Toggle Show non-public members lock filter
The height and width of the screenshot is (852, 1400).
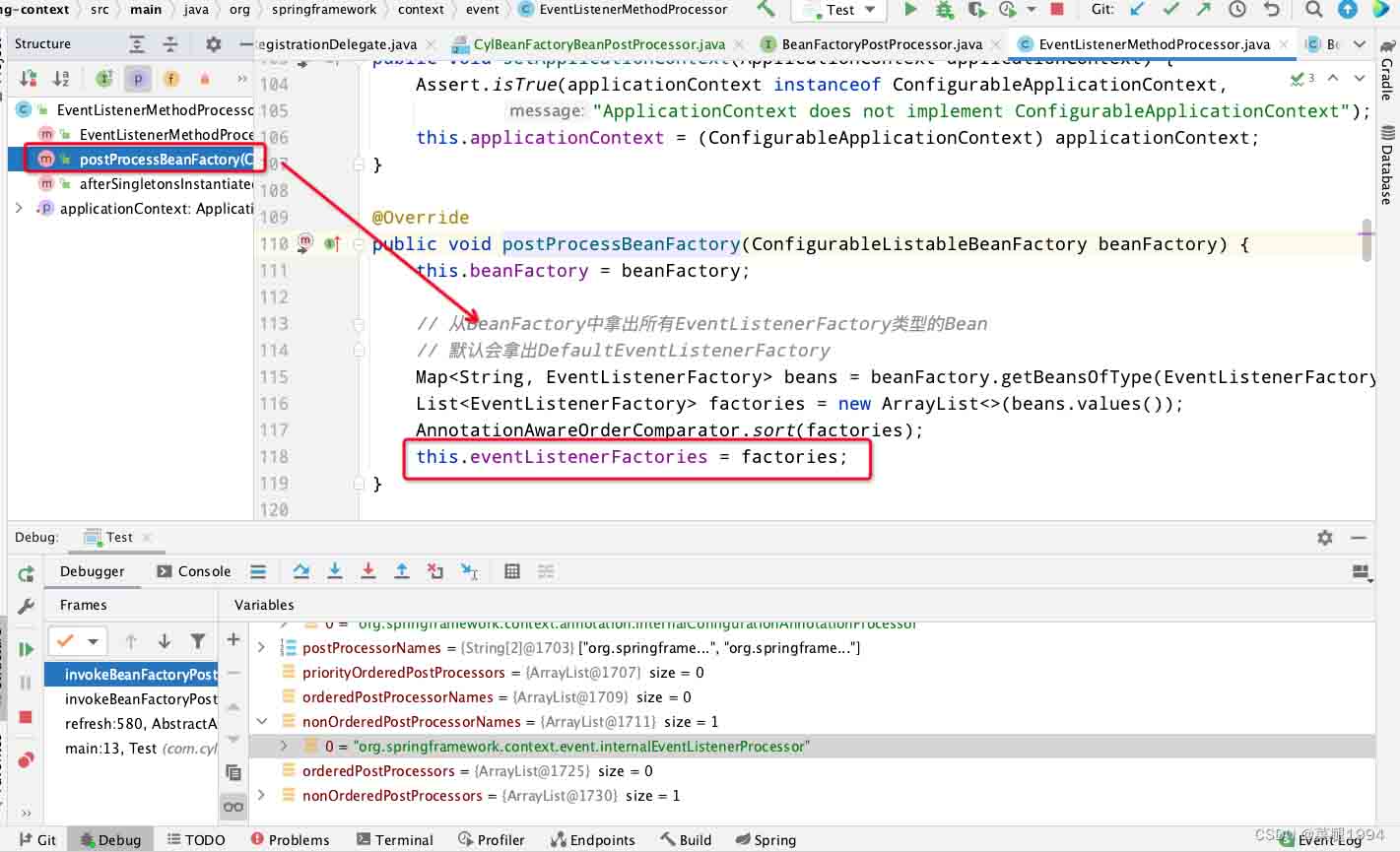[205, 79]
